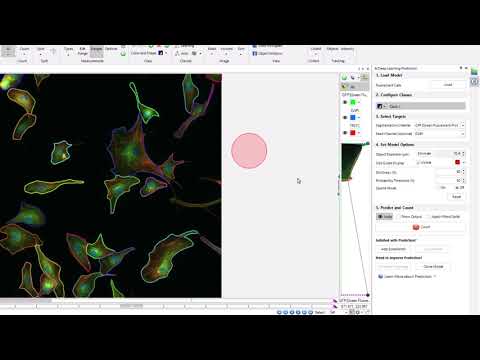Adjust the Probability Threshold stepper
This screenshot has width=480, height=360.
pos(464,180)
